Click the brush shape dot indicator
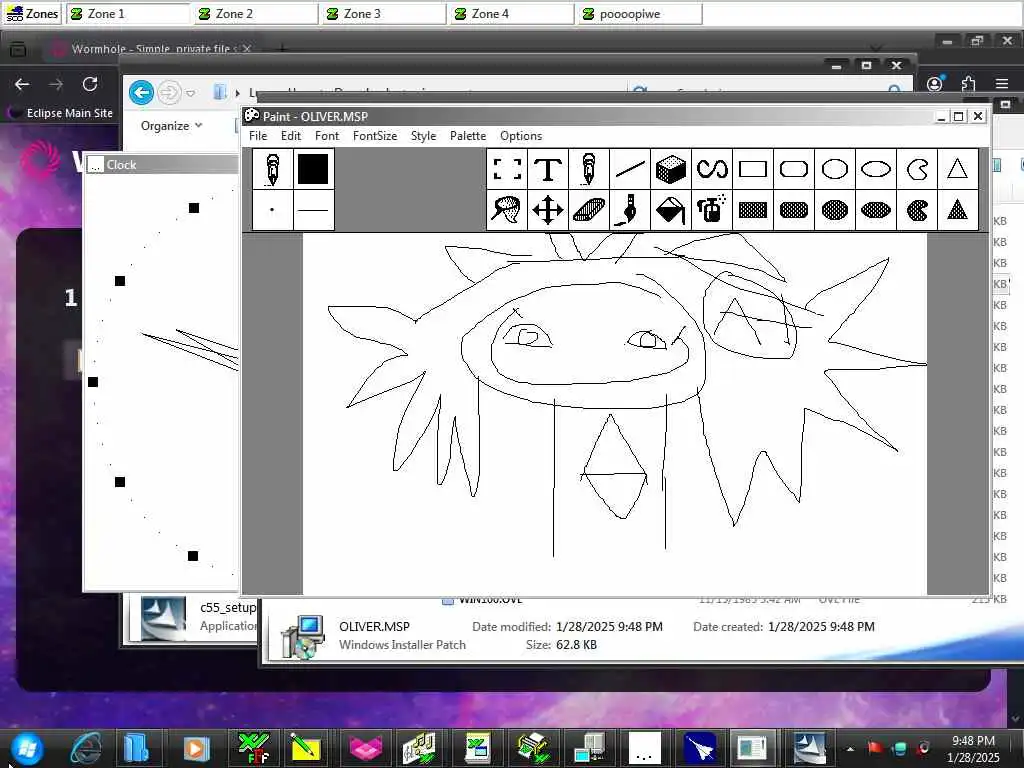This screenshot has height=768, width=1024. click(272, 210)
